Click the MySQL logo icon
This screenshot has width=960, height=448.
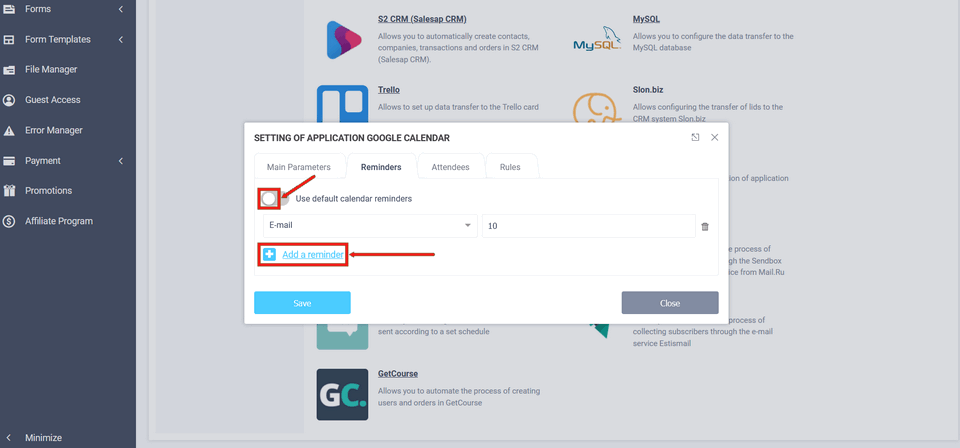tap(598, 40)
